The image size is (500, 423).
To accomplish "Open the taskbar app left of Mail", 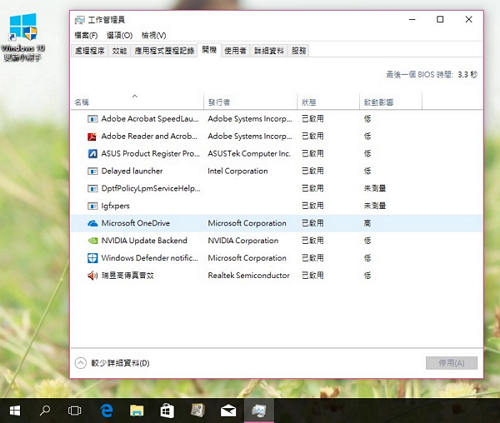I will [x=198, y=411].
